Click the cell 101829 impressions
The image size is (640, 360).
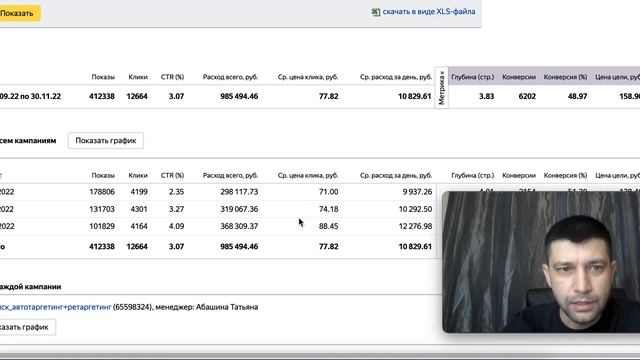[102, 226]
